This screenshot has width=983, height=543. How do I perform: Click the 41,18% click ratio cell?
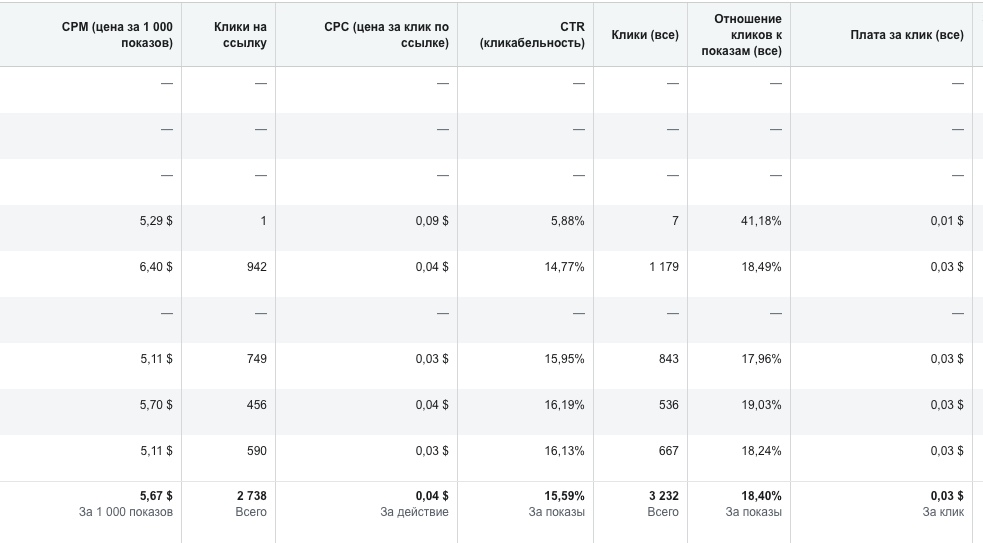pyautogui.click(x=761, y=221)
